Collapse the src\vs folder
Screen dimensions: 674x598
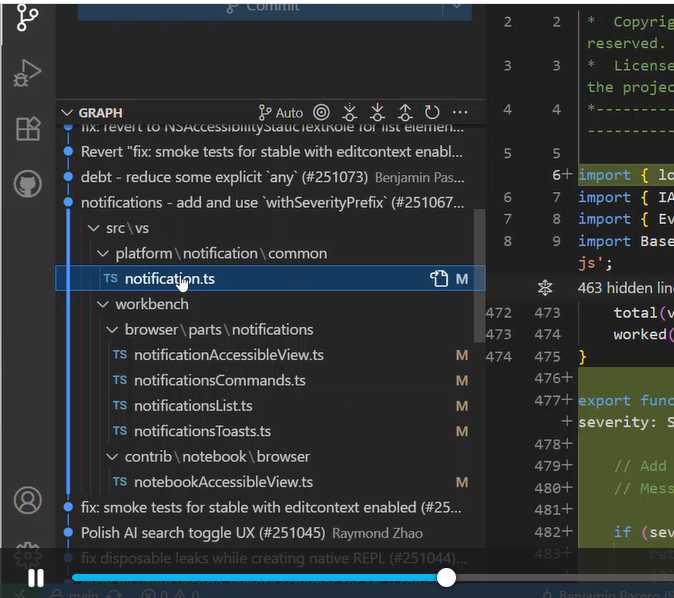point(93,228)
